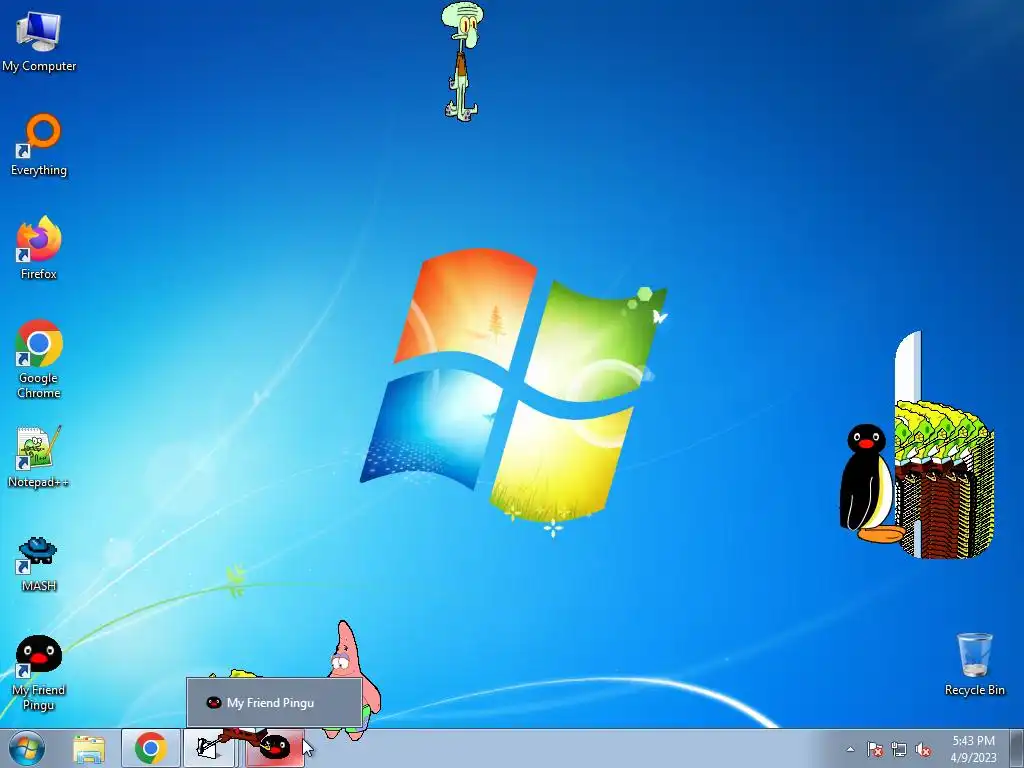Click the My Friend Pingu desktop shortcut
Viewport: 1024px width, 768px height.
pyautogui.click(x=39, y=673)
